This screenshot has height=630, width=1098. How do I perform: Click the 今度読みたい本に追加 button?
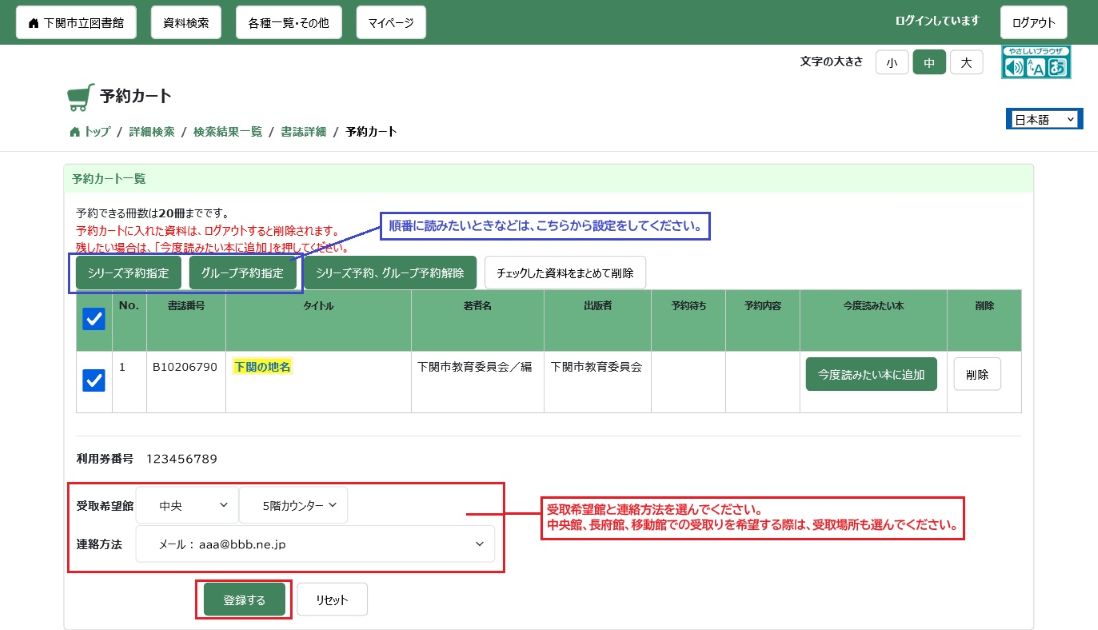coord(871,374)
